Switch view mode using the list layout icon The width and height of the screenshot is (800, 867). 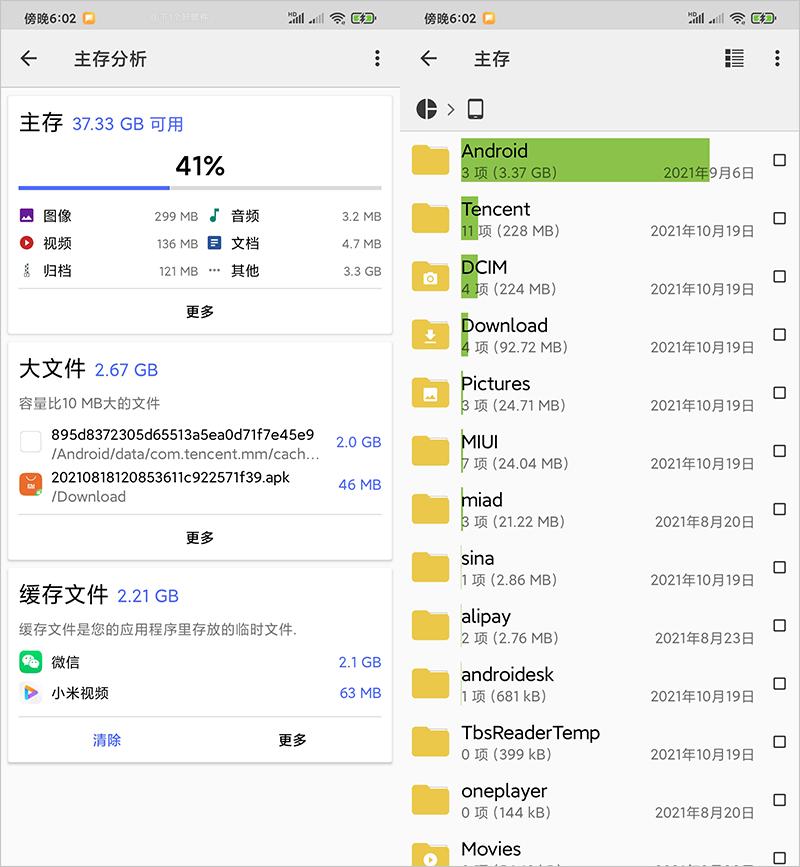734,58
